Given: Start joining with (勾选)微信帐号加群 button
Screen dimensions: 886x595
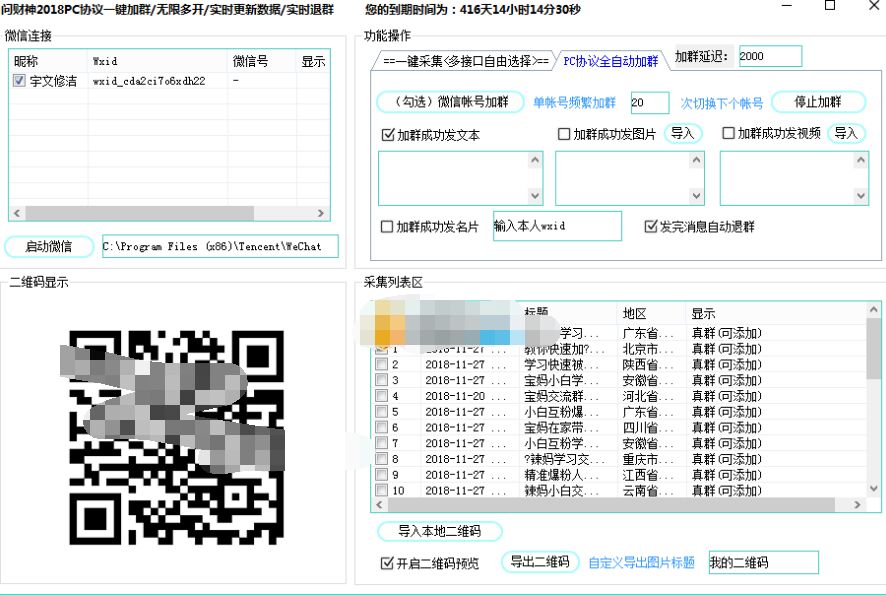Looking at the screenshot, I should point(450,102).
